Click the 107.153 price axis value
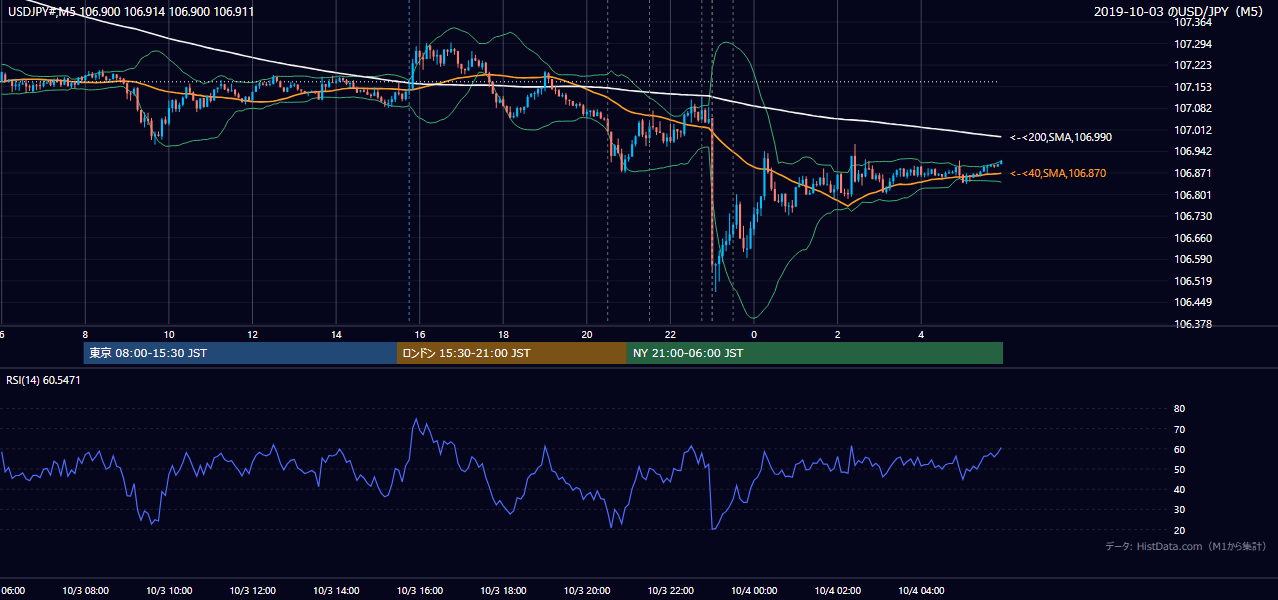Viewport: 1278px width, 600px height. pos(1194,87)
